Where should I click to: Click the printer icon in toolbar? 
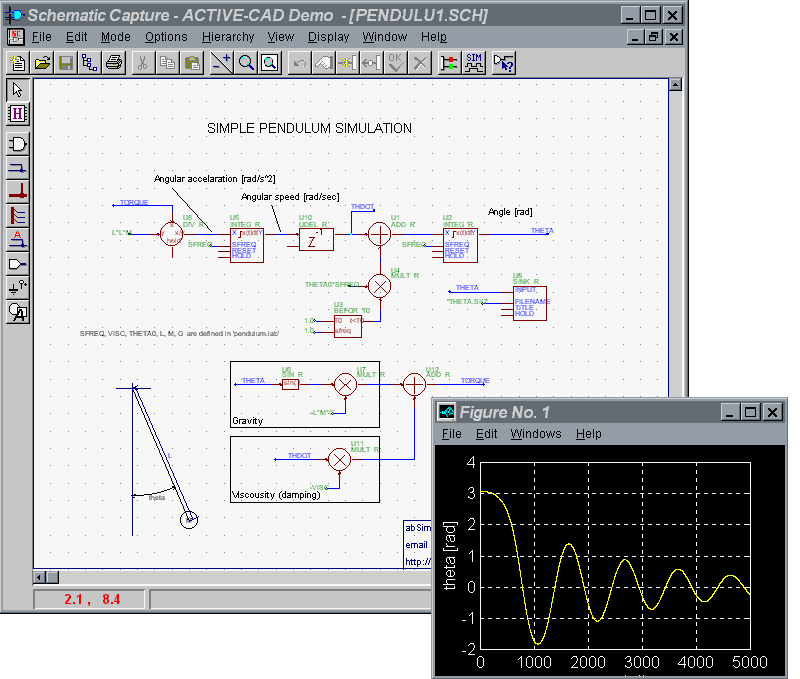tap(114, 63)
